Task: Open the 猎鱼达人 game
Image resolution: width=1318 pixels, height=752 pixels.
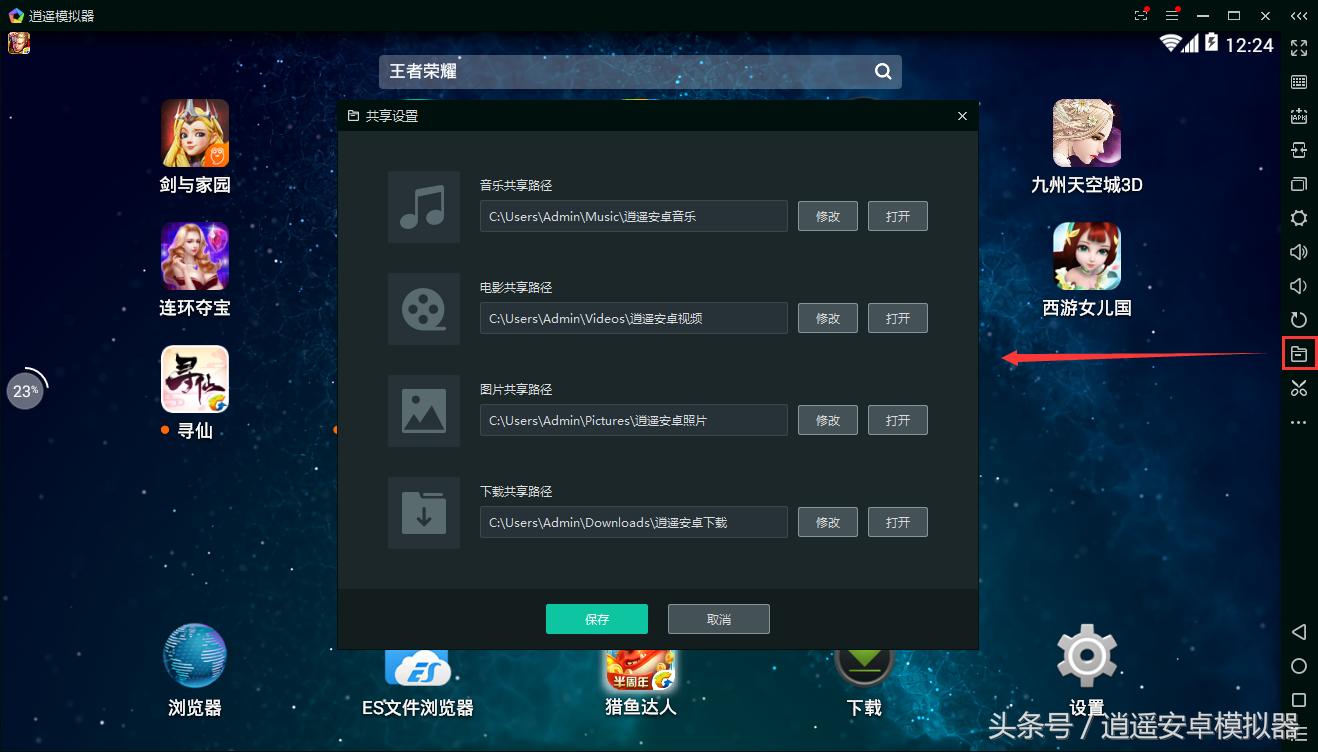Action: coord(640,670)
